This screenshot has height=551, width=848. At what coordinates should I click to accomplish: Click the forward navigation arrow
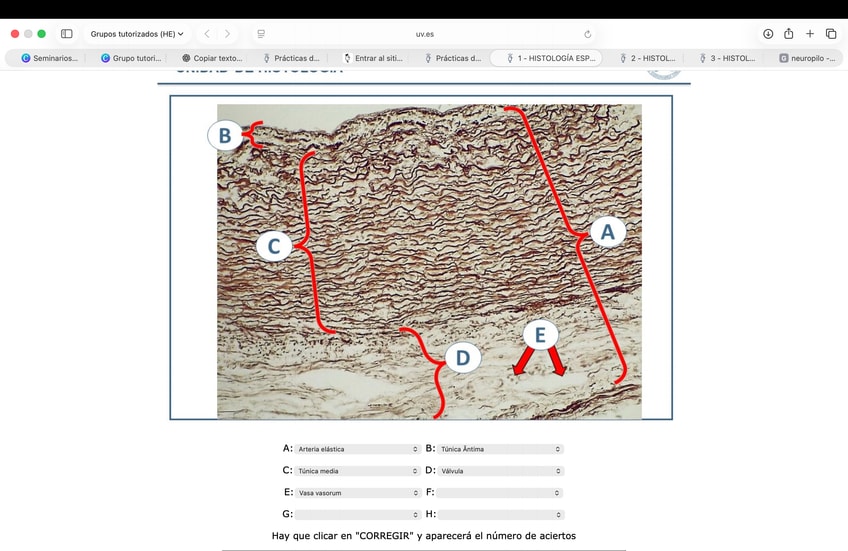click(227, 33)
